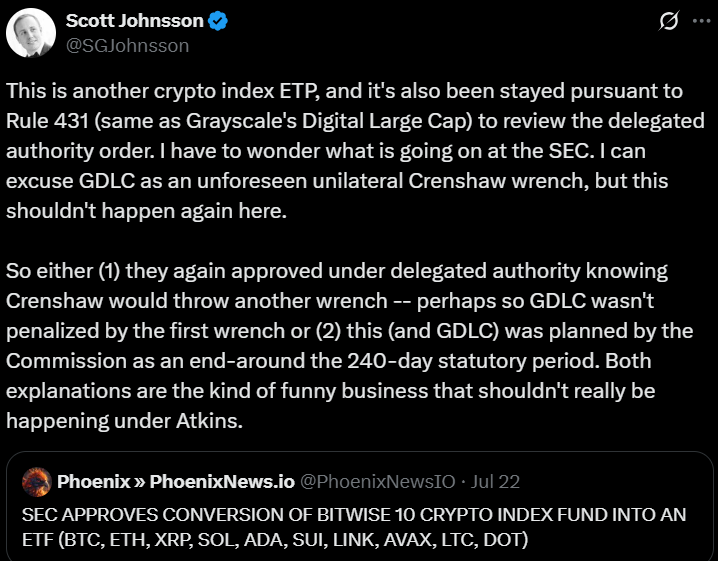Click the 'Grayscale's Digital Large Cap' phrase
The image size is (718, 561).
[329, 121]
